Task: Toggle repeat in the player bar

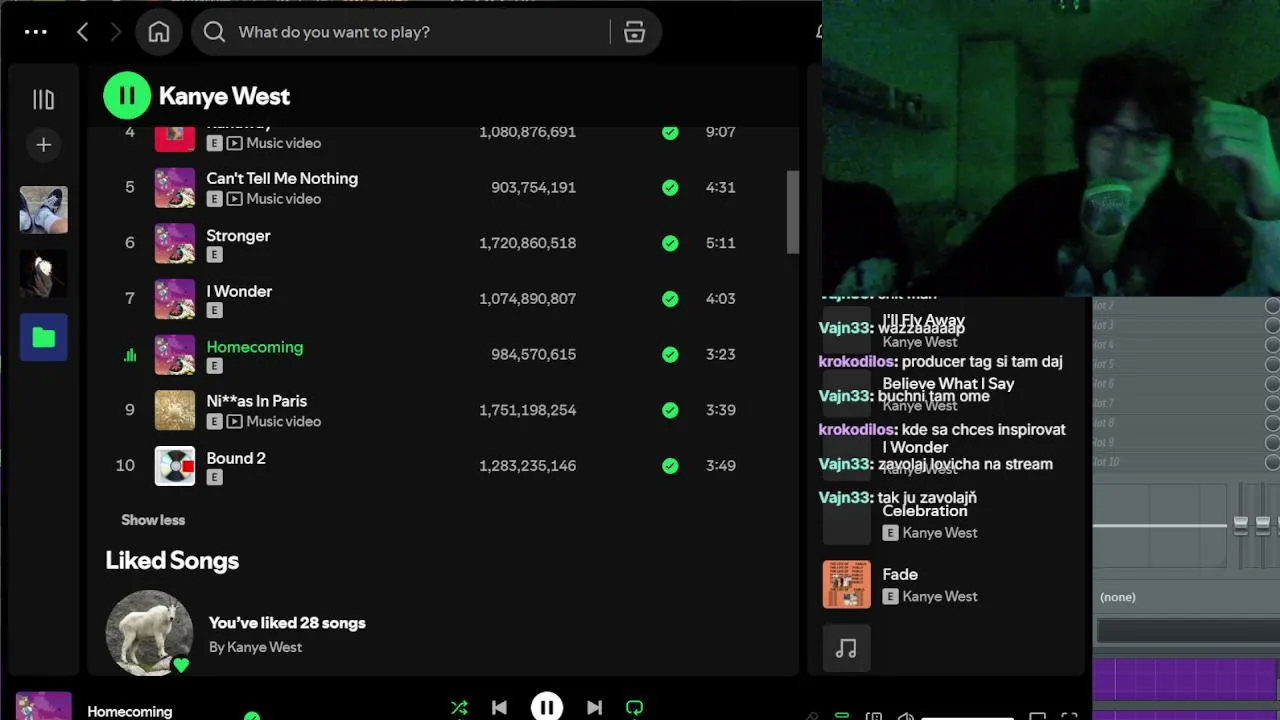Action: click(x=634, y=708)
